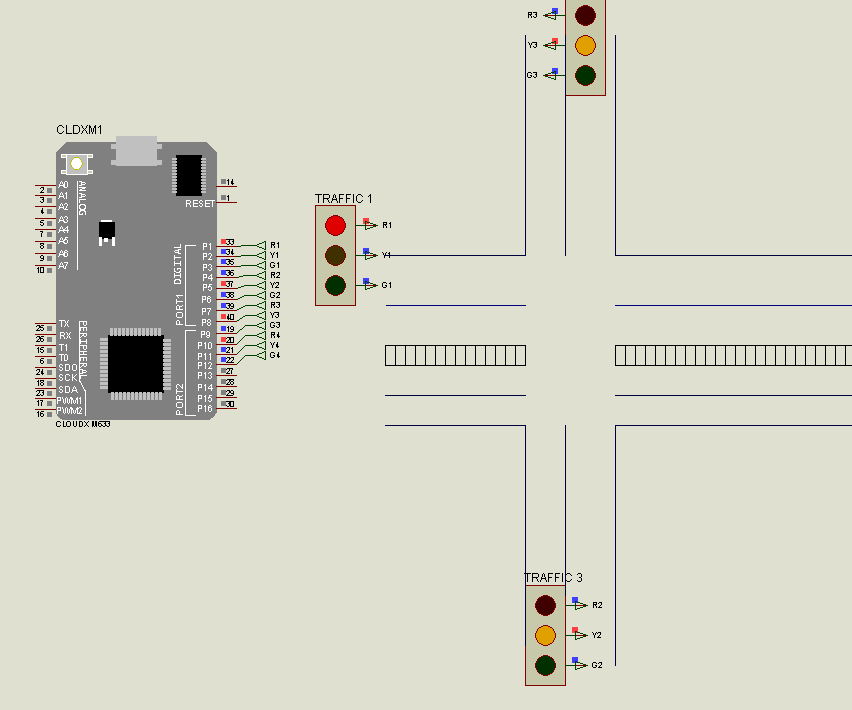Click the CLOUDX M633 value label
Image resolution: width=852 pixels, height=710 pixels.
pos(83,424)
